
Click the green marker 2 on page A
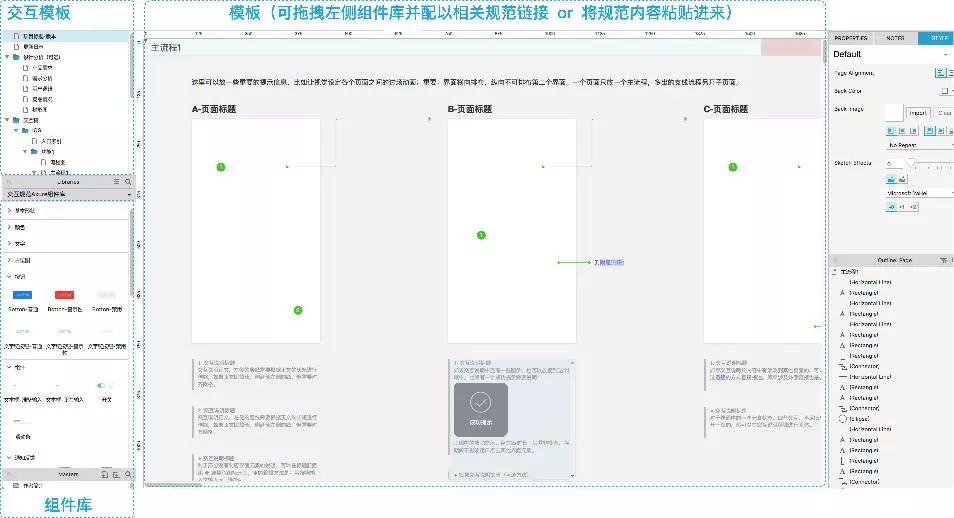coord(297,311)
